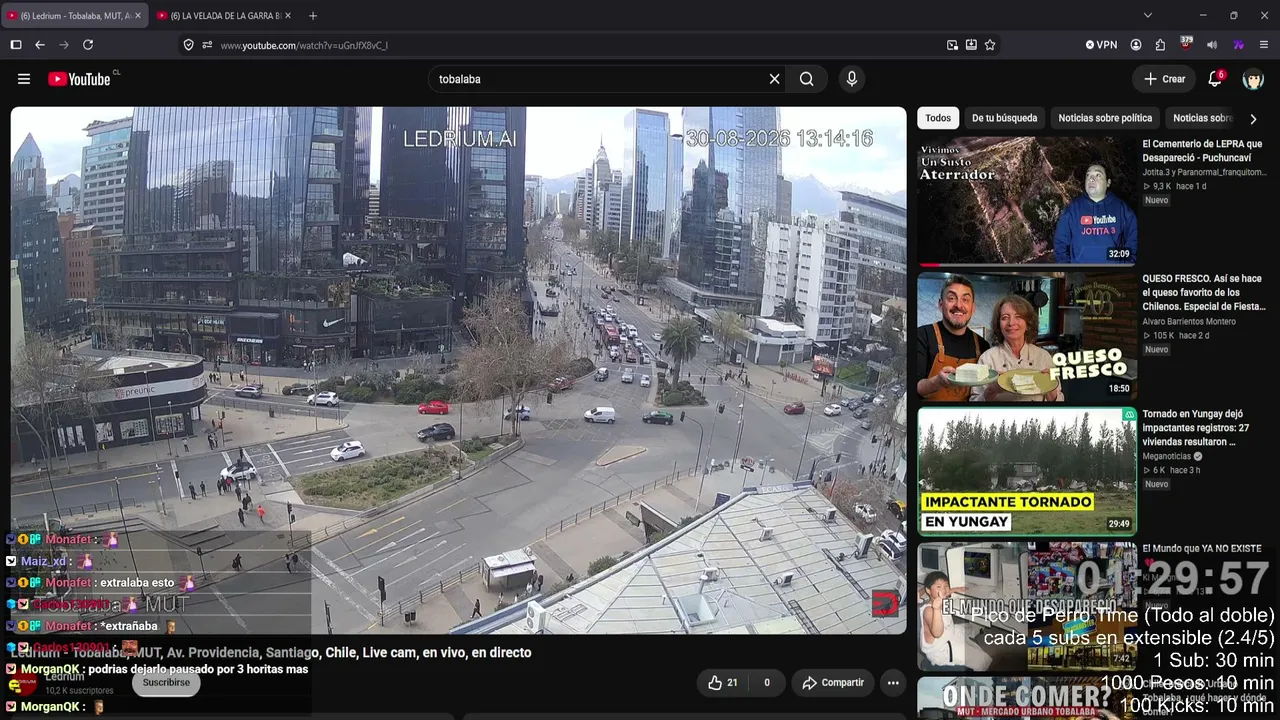The width and height of the screenshot is (1280, 720).
Task: Pop out video from the address bar
Action: pos(952,45)
